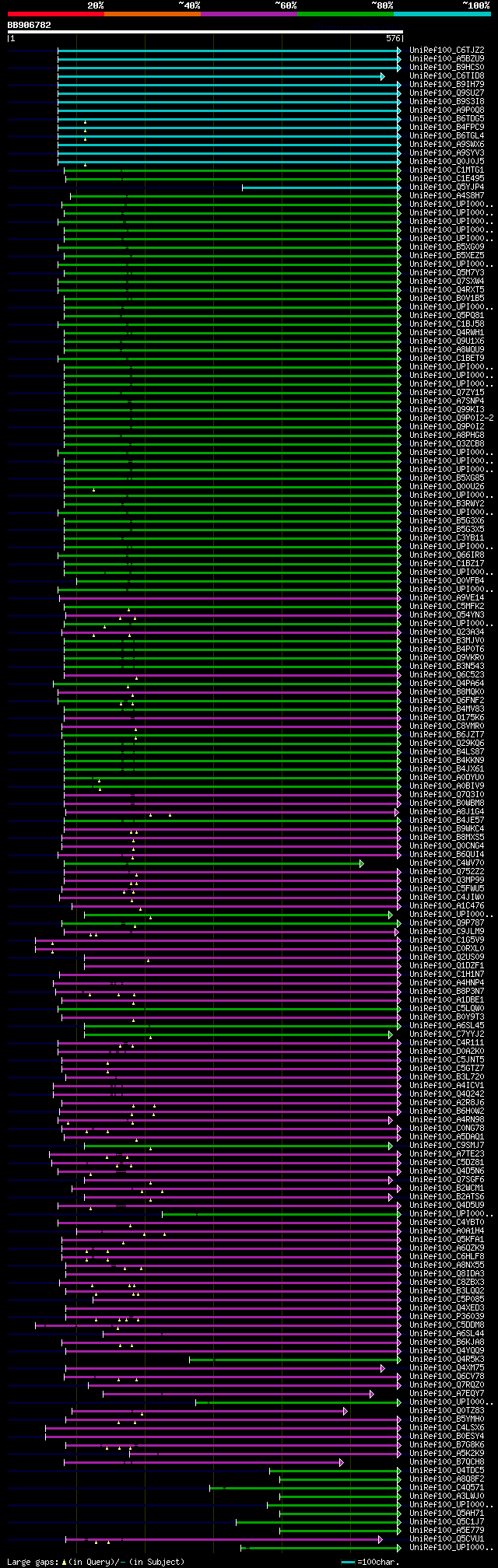Click the short cyan bar of Q5YJP4
The height and width of the screenshot is (1568, 498).
coord(321,187)
